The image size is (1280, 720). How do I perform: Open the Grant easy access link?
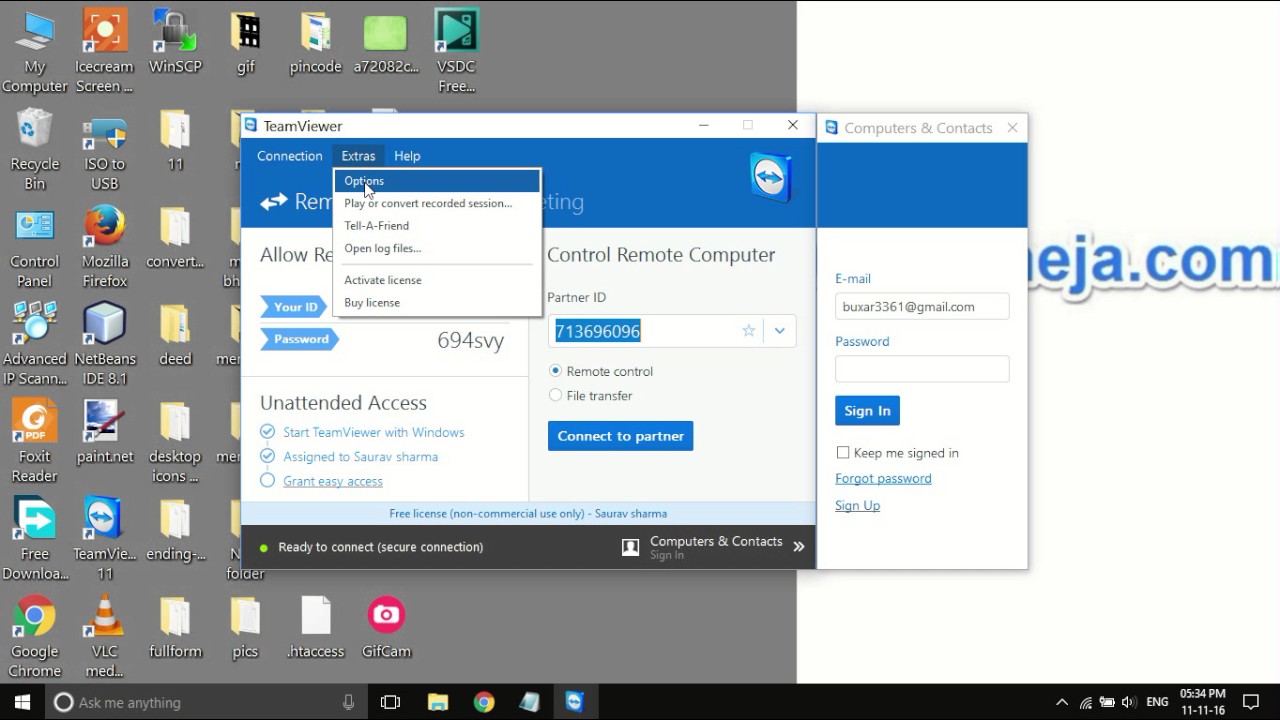[x=333, y=481]
